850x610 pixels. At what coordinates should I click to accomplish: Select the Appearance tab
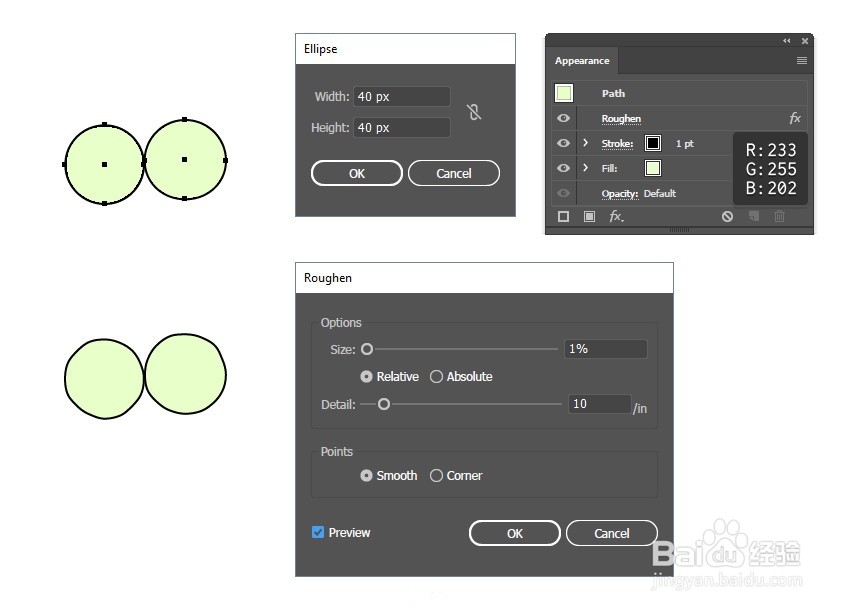coord(582,61)
